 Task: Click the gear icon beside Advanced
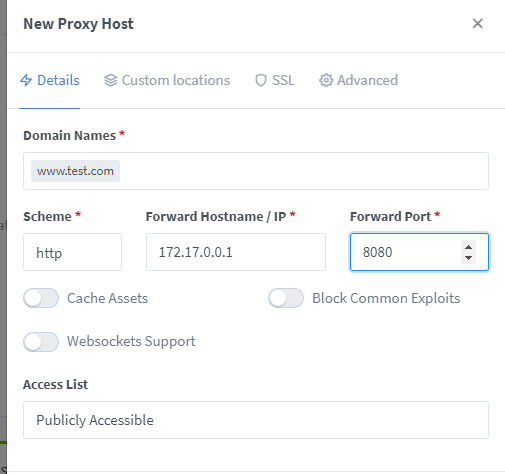coord(326,80)
